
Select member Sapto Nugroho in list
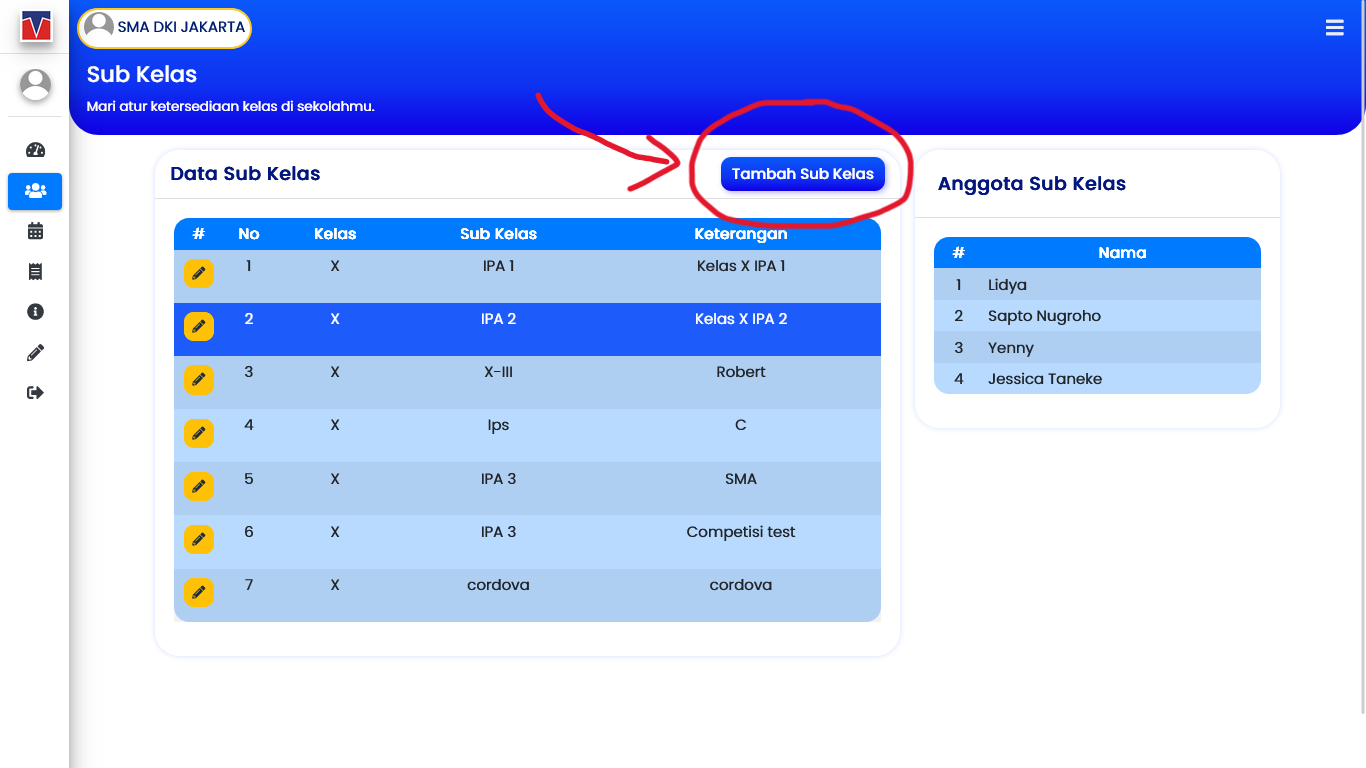click(x=1044, y=316)
